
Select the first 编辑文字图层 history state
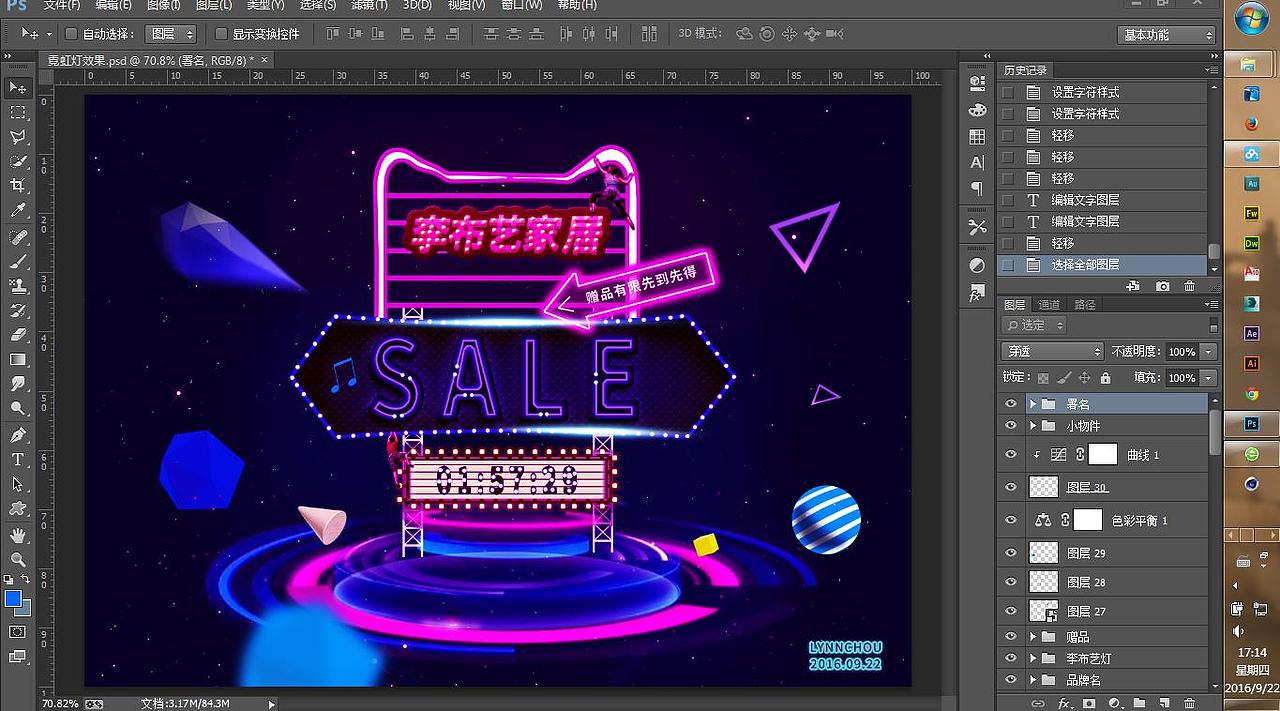1102,200
